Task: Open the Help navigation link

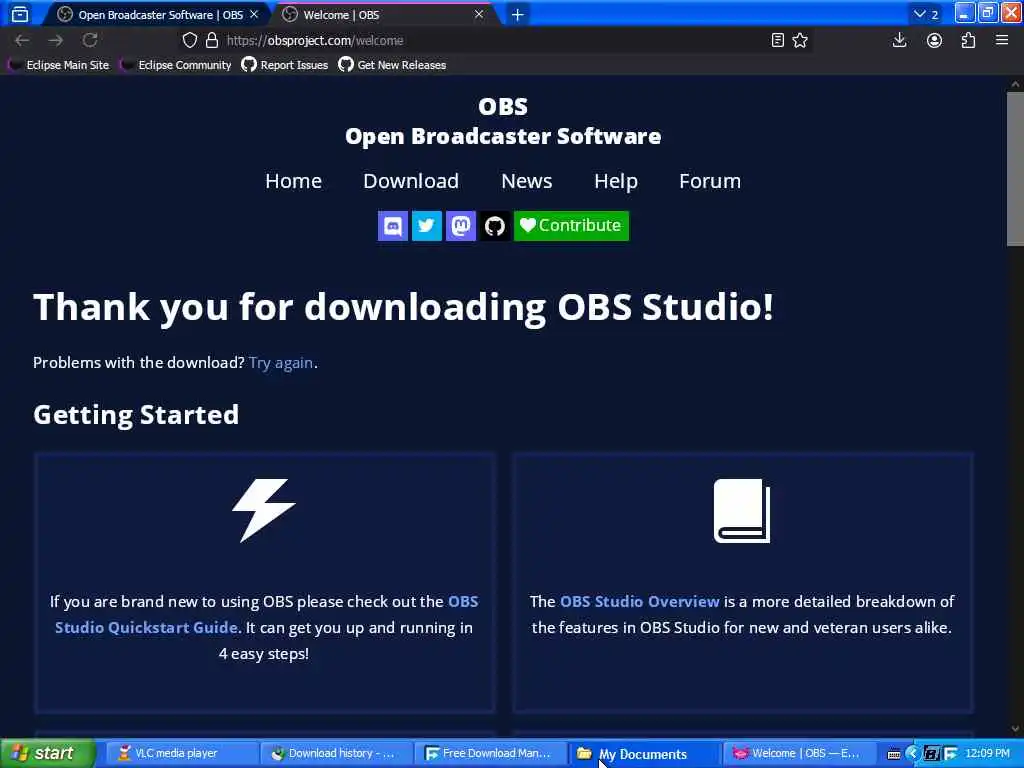Action: tap(615, 181)
